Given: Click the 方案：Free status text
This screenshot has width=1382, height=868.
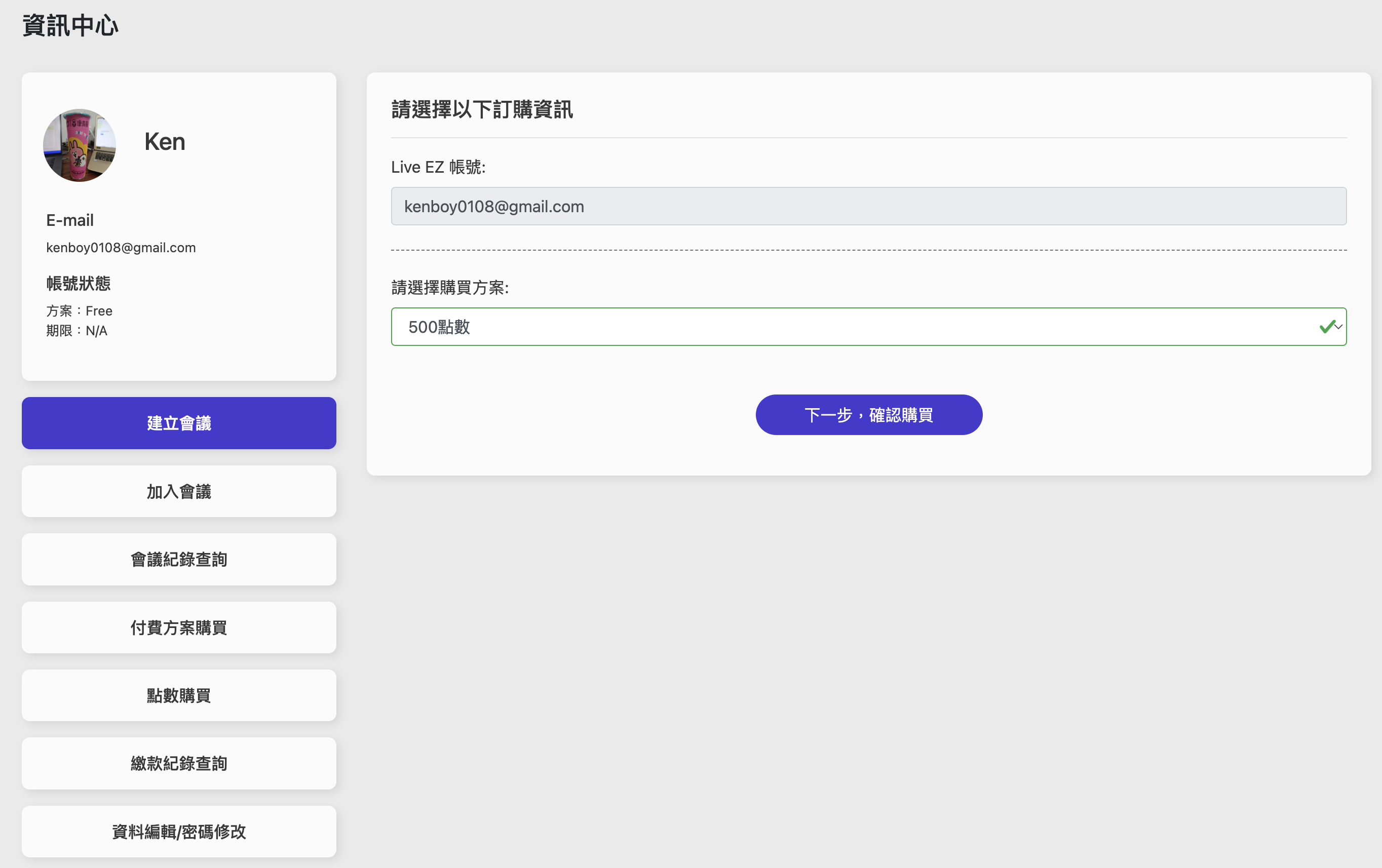Looking at the screenshot, I should (79, 311).
